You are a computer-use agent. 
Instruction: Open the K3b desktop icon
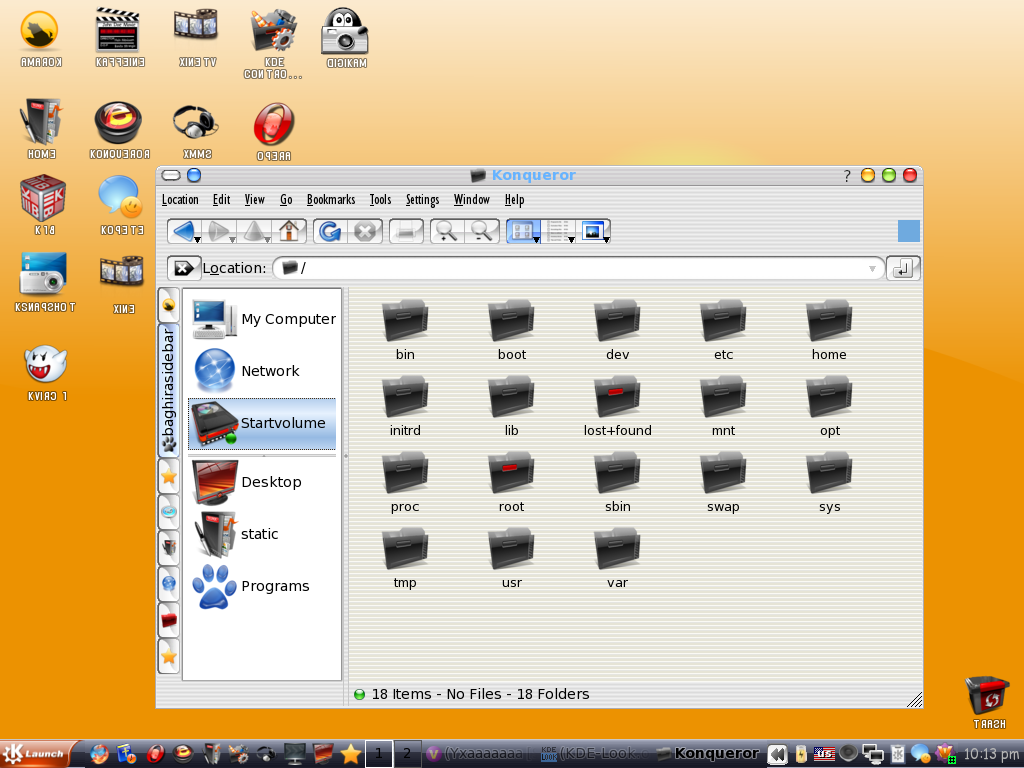tap(44, 205)
